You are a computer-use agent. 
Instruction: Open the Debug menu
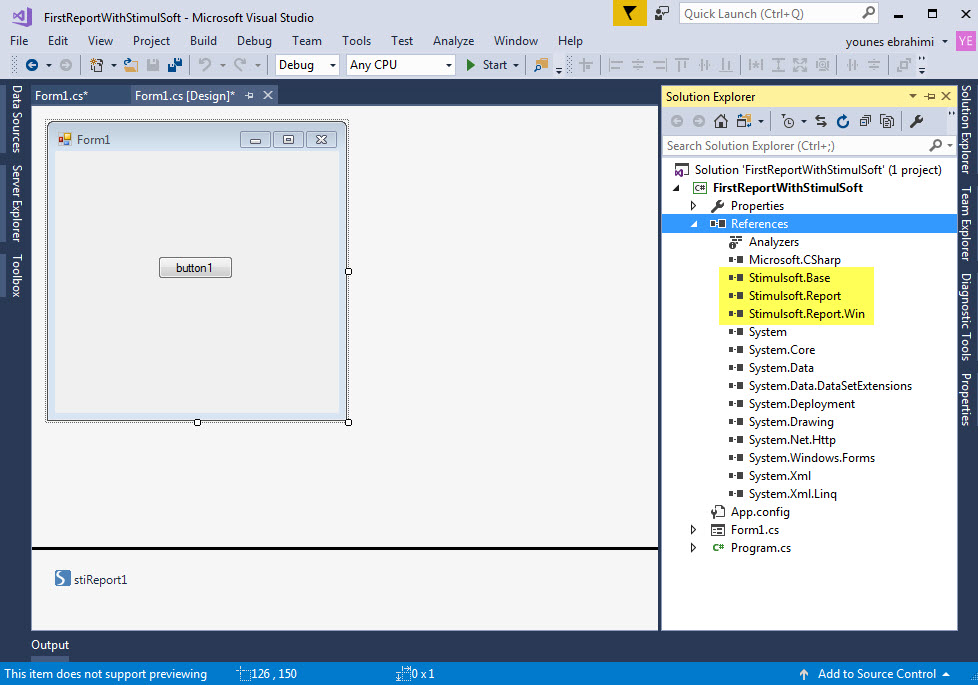[x=254, y=41]
